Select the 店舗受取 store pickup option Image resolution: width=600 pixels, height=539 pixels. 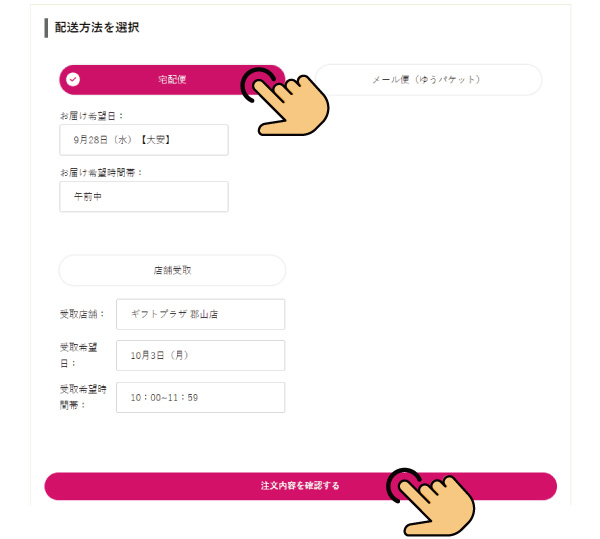pyautogui.click(x=172, y=270)
